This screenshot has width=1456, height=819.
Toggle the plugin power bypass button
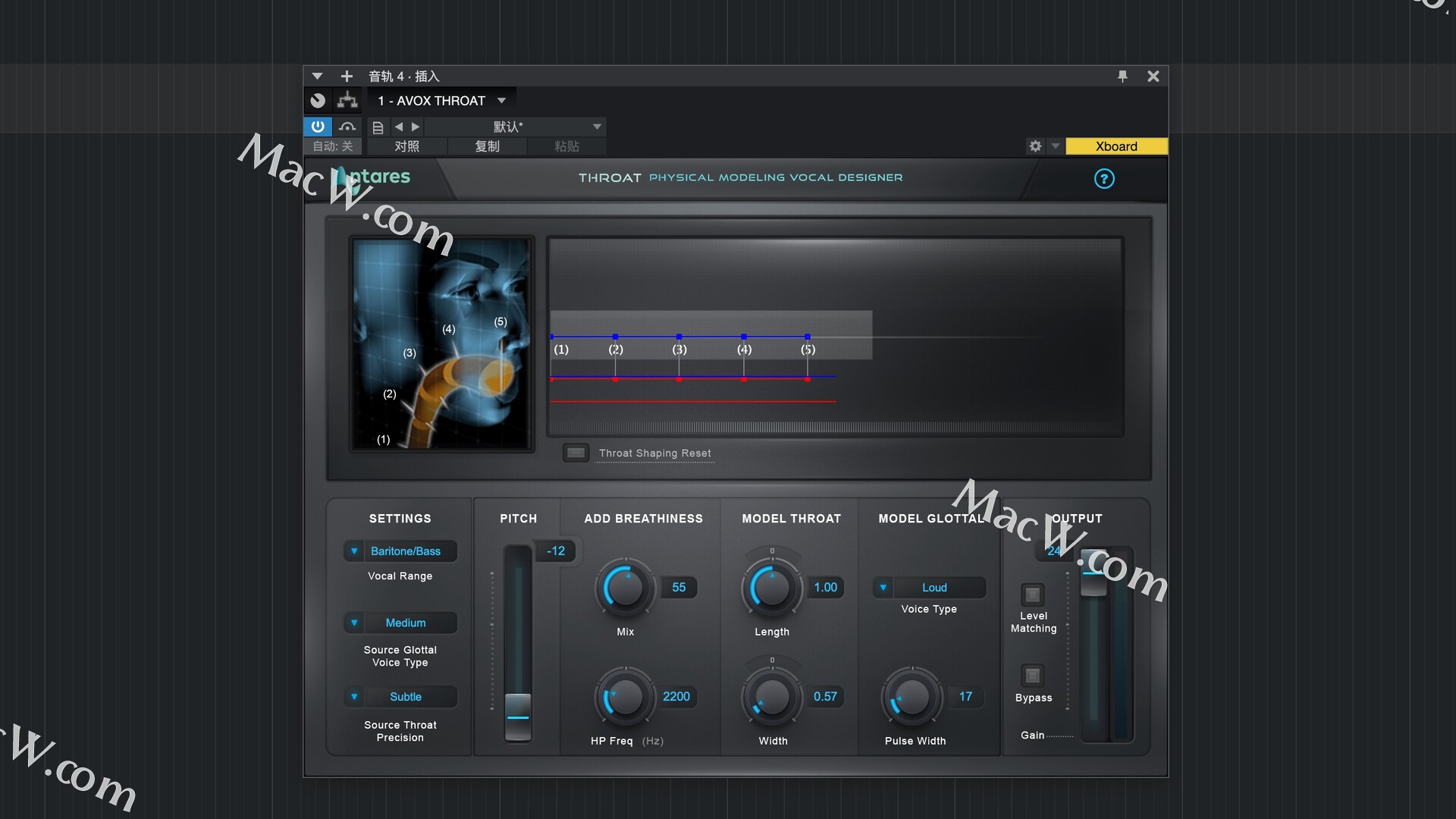[318, 127]
